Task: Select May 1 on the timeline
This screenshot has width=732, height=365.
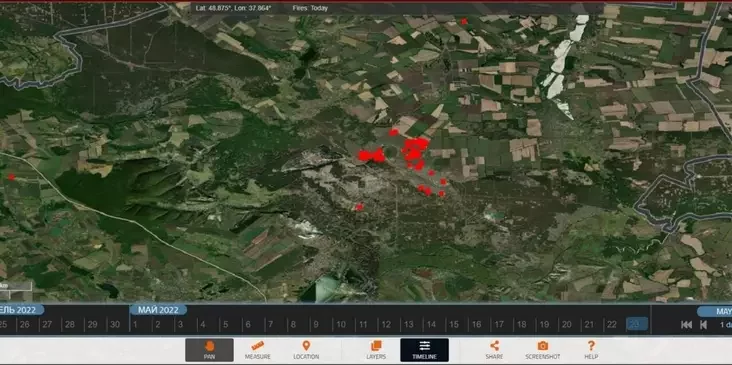Action: (135, 324)
